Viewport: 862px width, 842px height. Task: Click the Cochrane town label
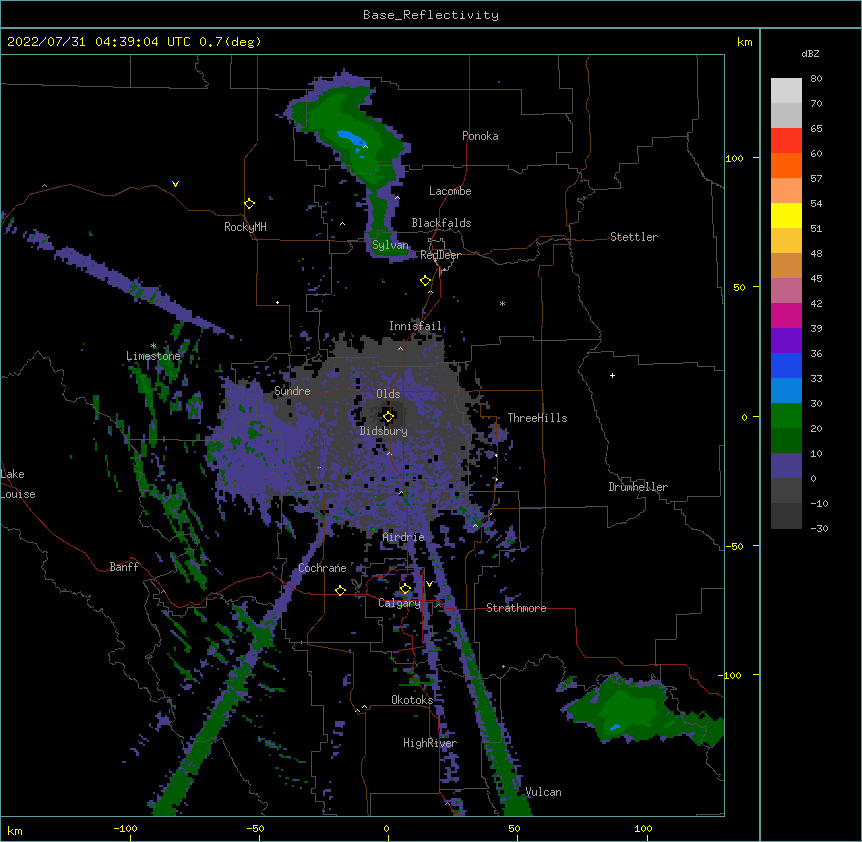point(322,568)
